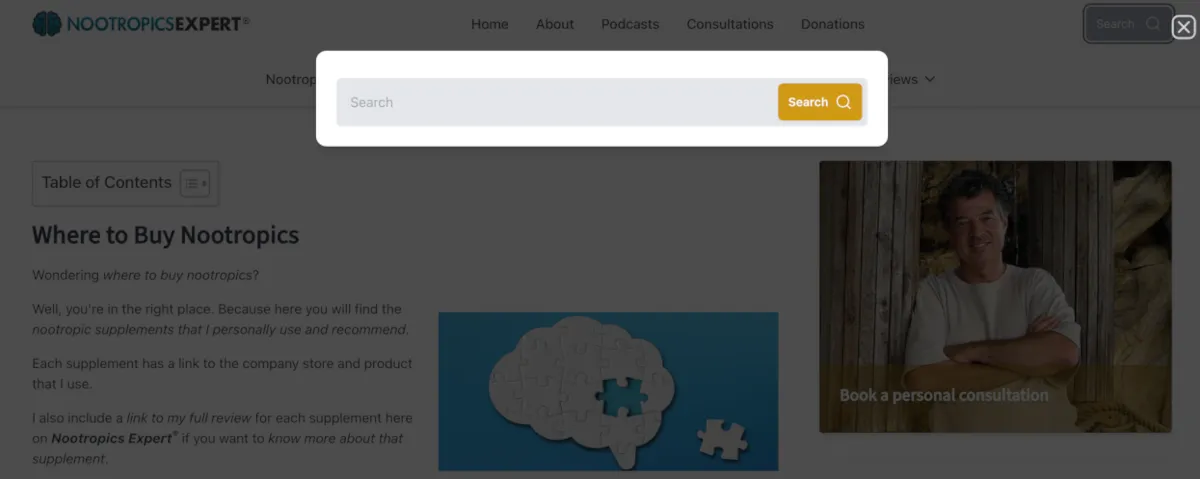Open 'Book a personal consultation' image card
The height and width of the screenshot is (479, 1200).
(x=995, y=297)
